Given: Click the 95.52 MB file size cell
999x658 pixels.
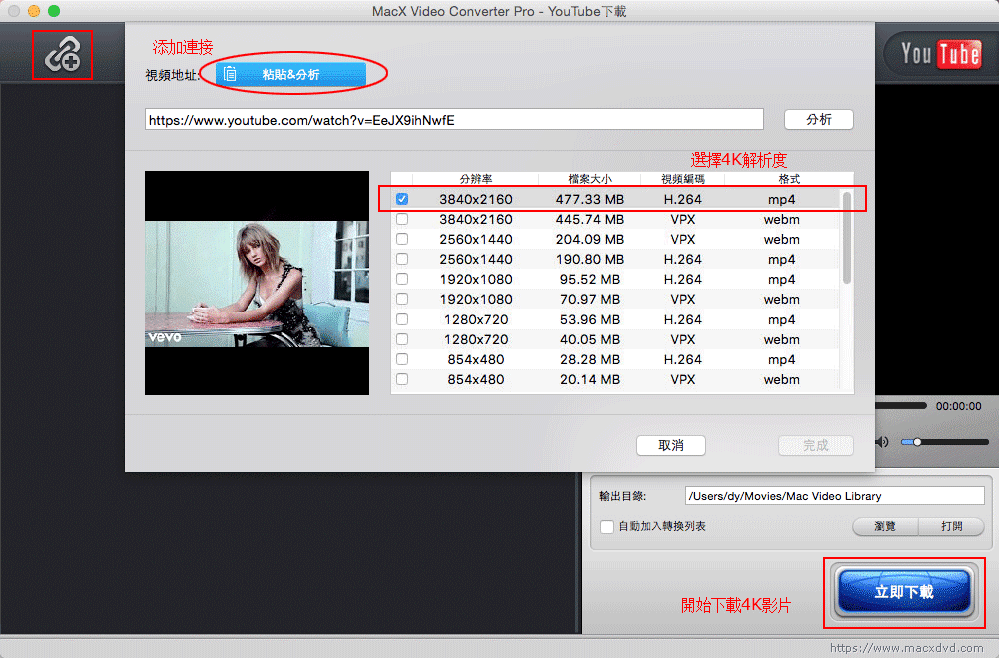Looking at the screenshot, I should point(589,279).
